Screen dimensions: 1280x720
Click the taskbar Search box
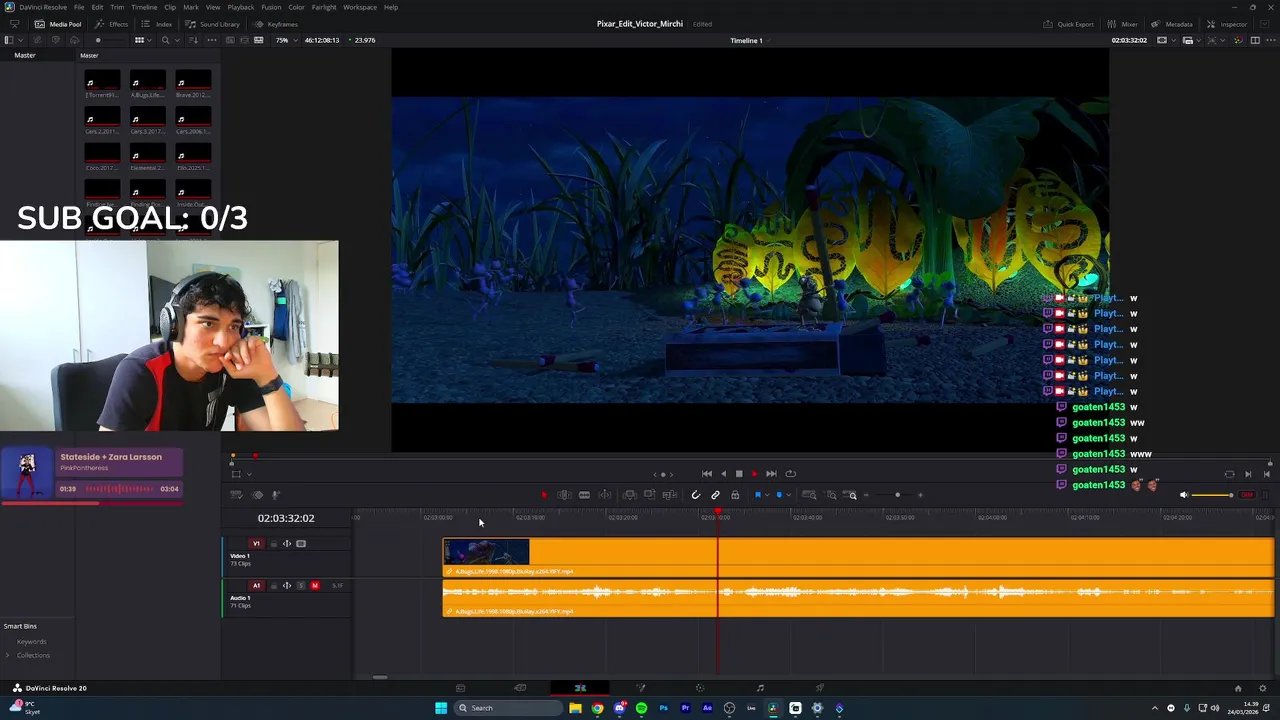click(x=508, y=708)
